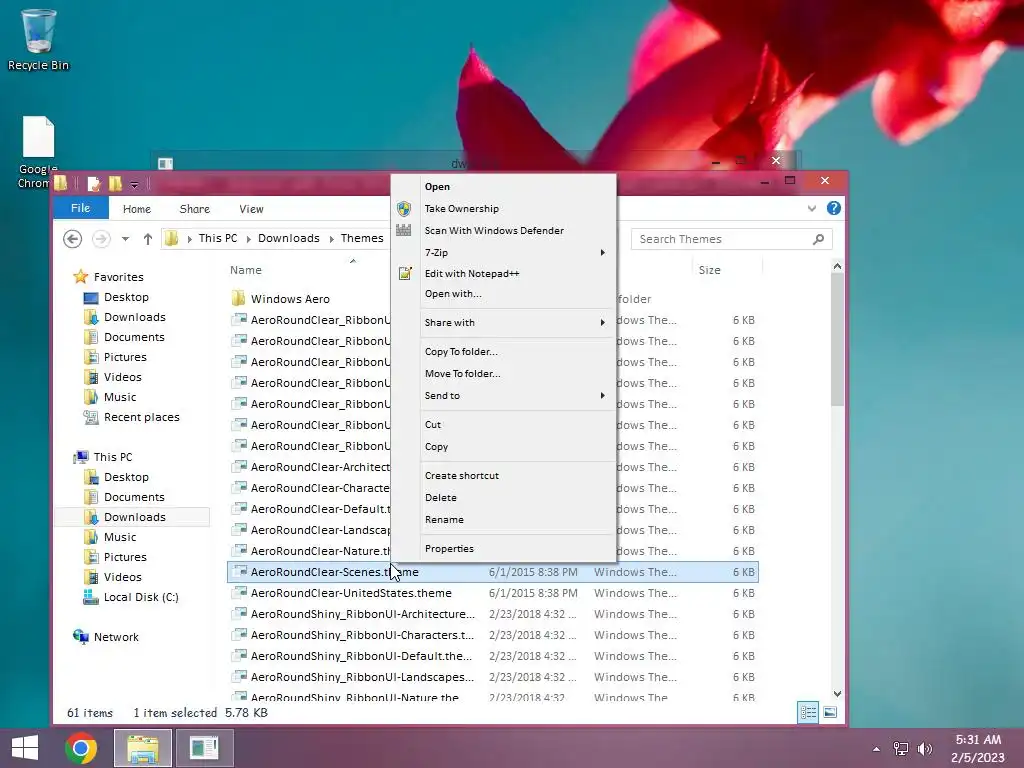1024x768 pixels.
Task: Select Documents under Favorites
Action: tap(134, 337)
